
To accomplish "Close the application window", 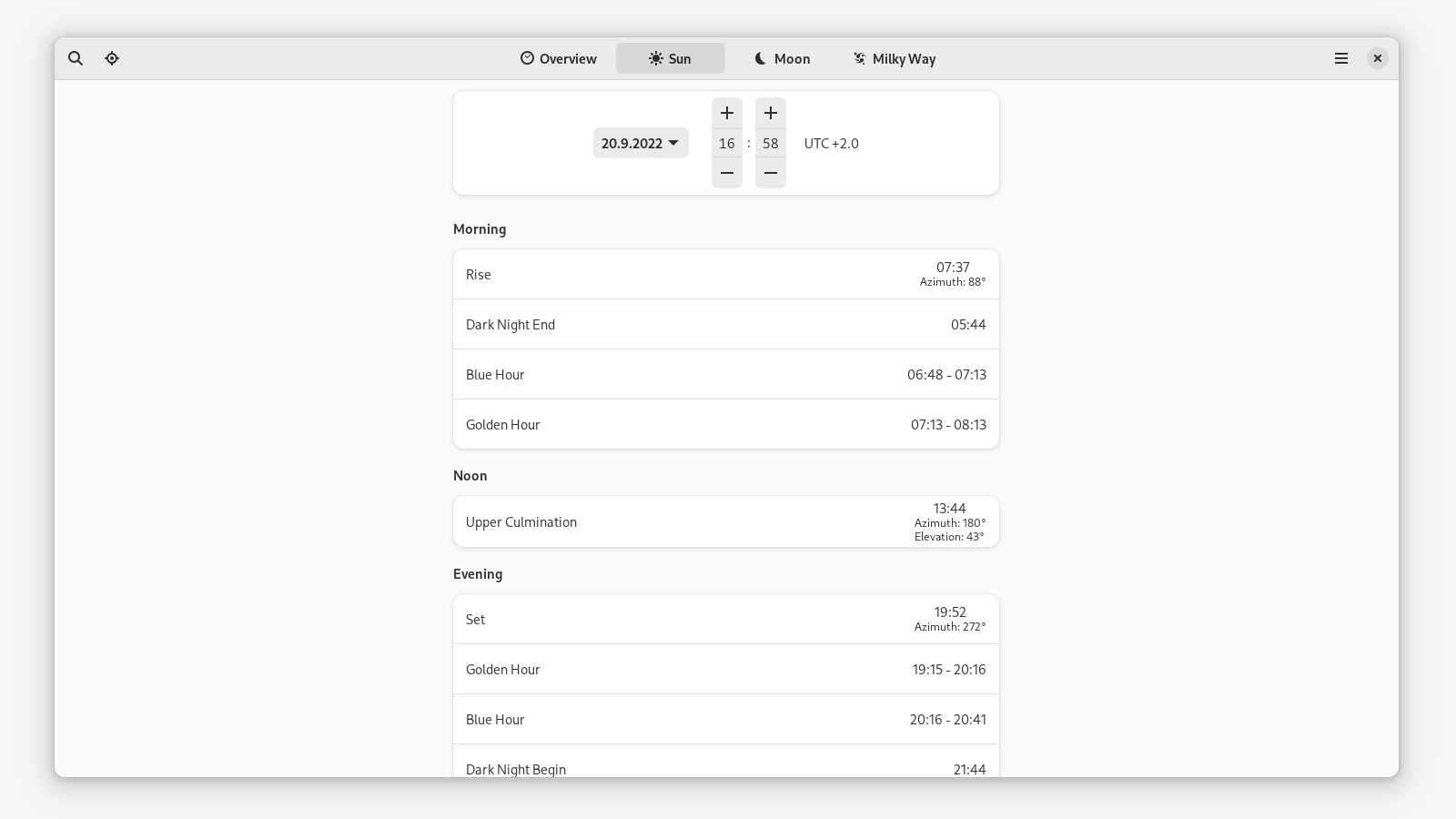I will (1377, 58).
